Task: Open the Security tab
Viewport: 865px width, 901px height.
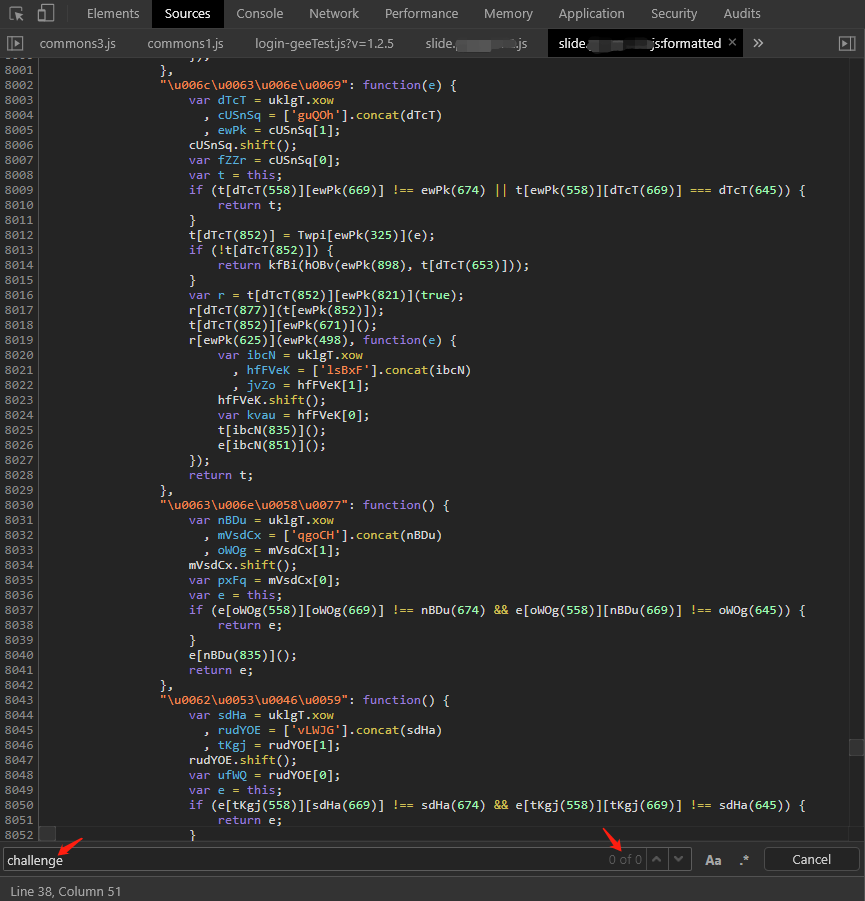Action: pos(674,13)
